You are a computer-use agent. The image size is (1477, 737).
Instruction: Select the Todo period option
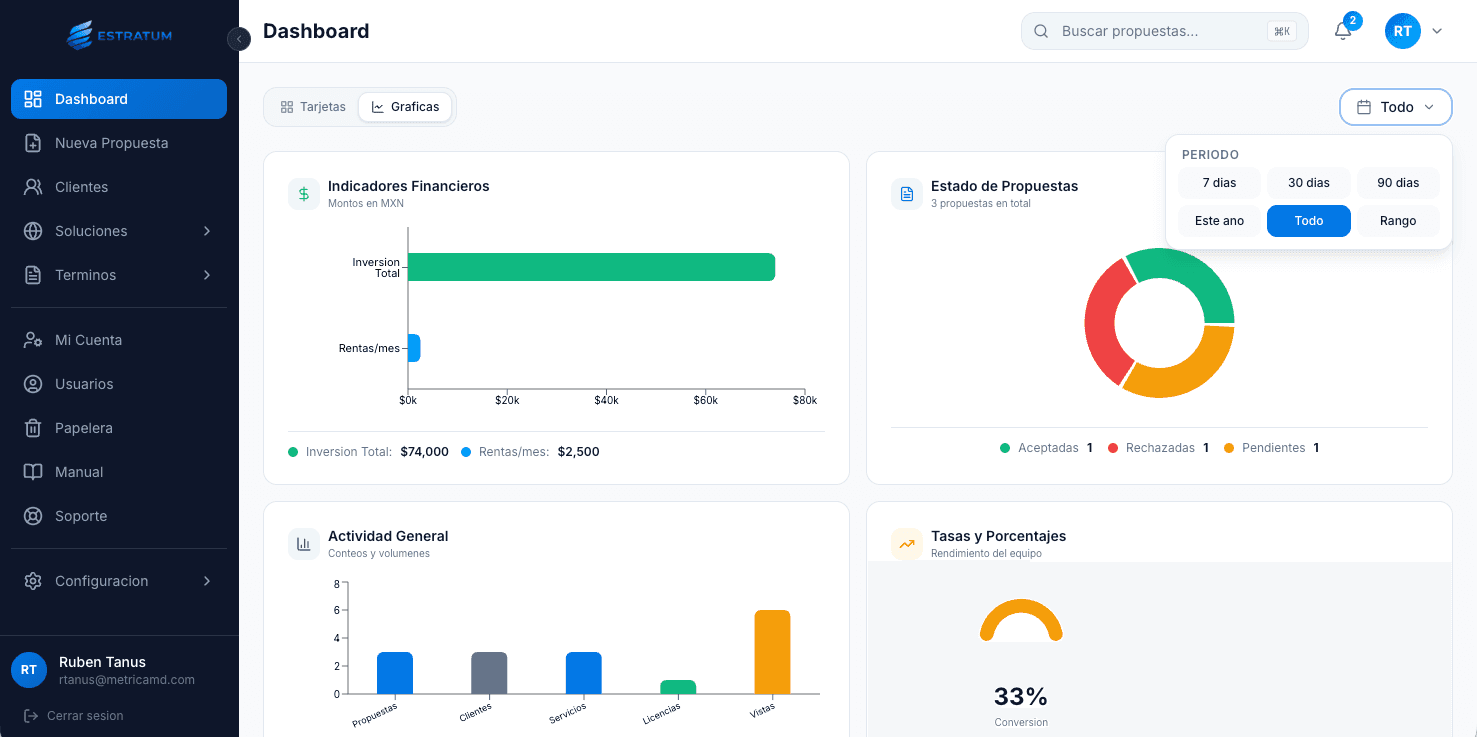(1309, 221)
